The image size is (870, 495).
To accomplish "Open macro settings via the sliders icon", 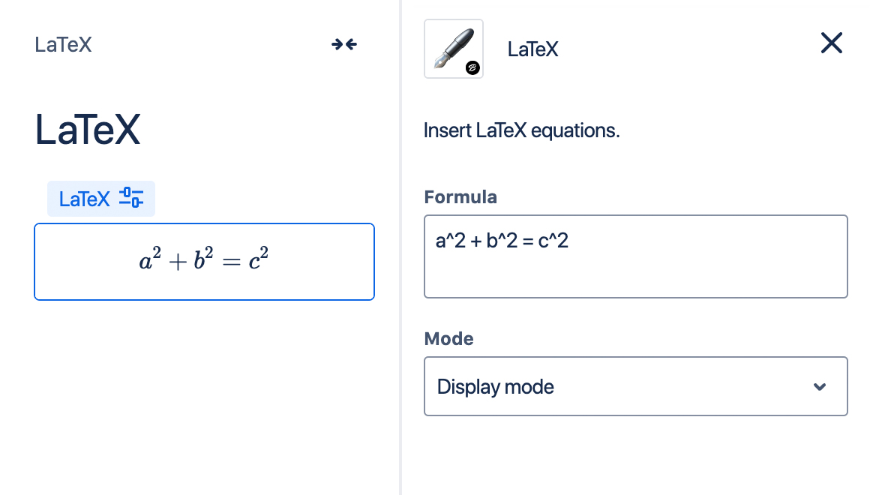I will coord(131,198).
